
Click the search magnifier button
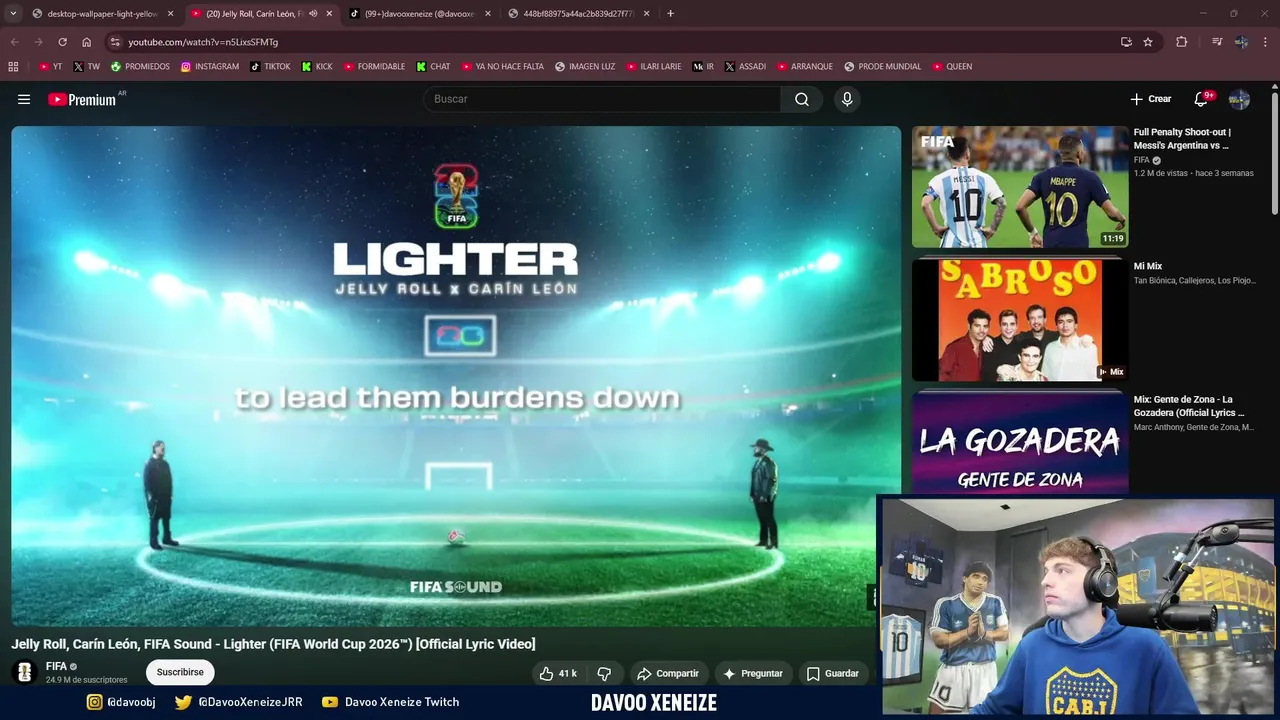coord(802,99)
